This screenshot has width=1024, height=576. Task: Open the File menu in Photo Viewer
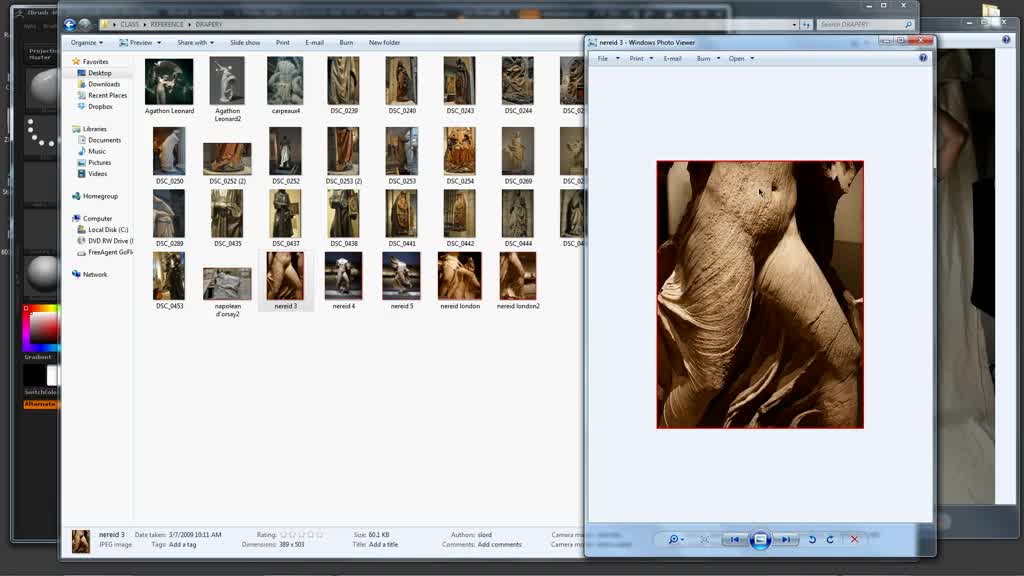pyautogui.click(x=608, y=59)
